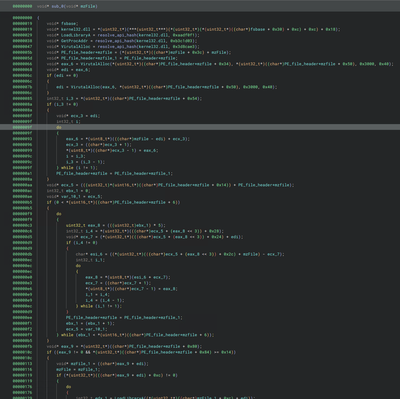Click the 'int32_t edx_1 = LoadLibraryA' line
The image size is (400, 399).
[166, 397]
